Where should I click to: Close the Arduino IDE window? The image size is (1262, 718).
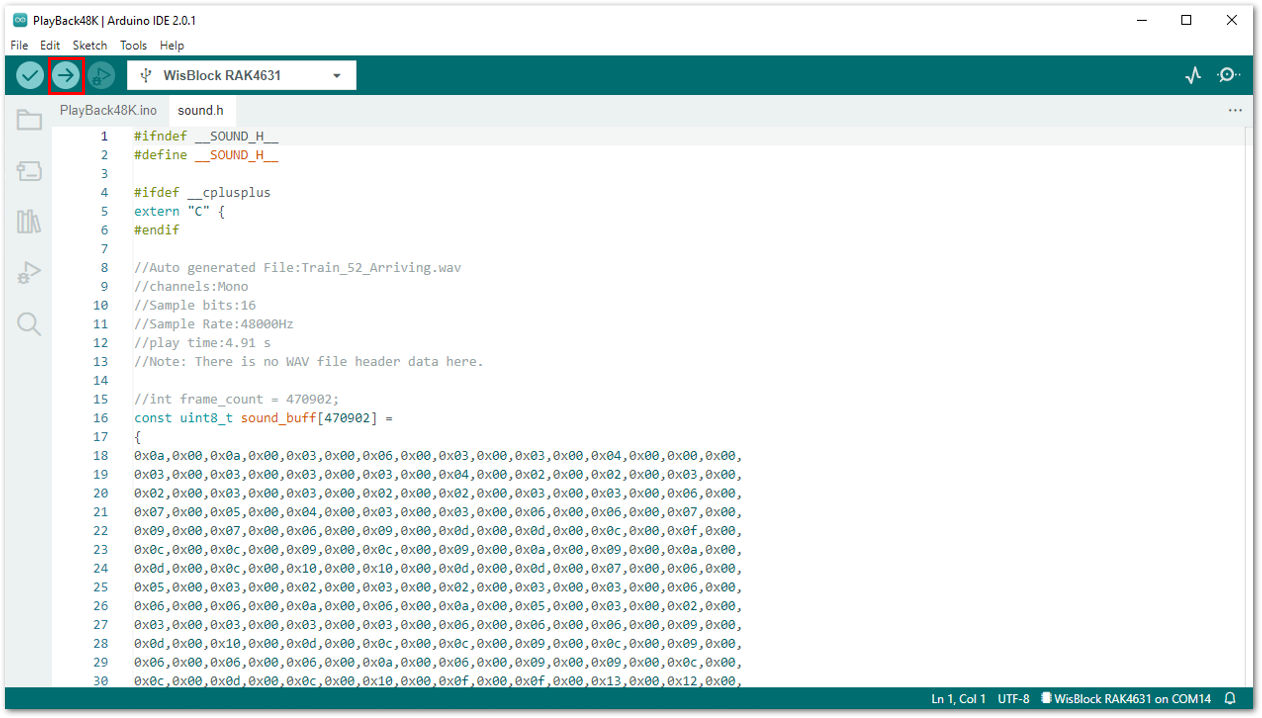tap(1232, 20)
